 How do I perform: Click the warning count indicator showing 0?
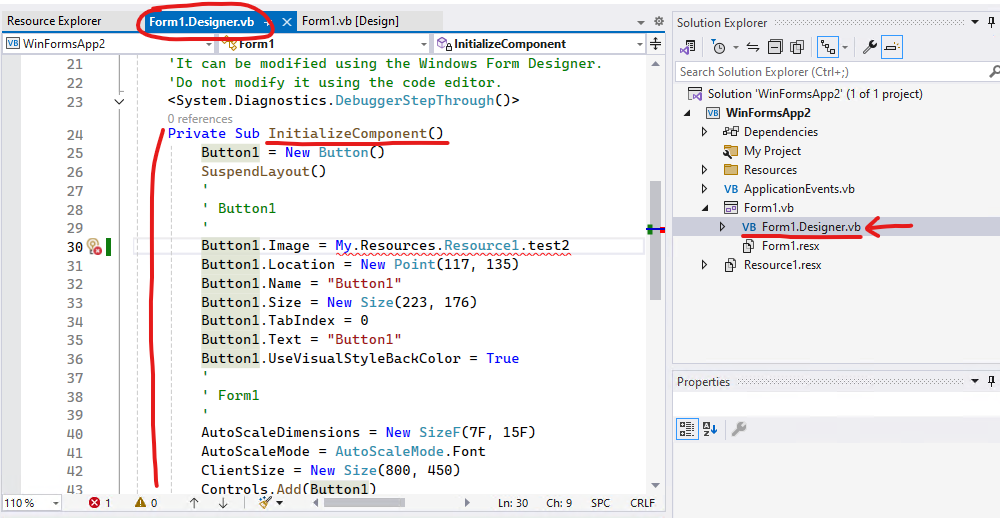click(145, 503)
